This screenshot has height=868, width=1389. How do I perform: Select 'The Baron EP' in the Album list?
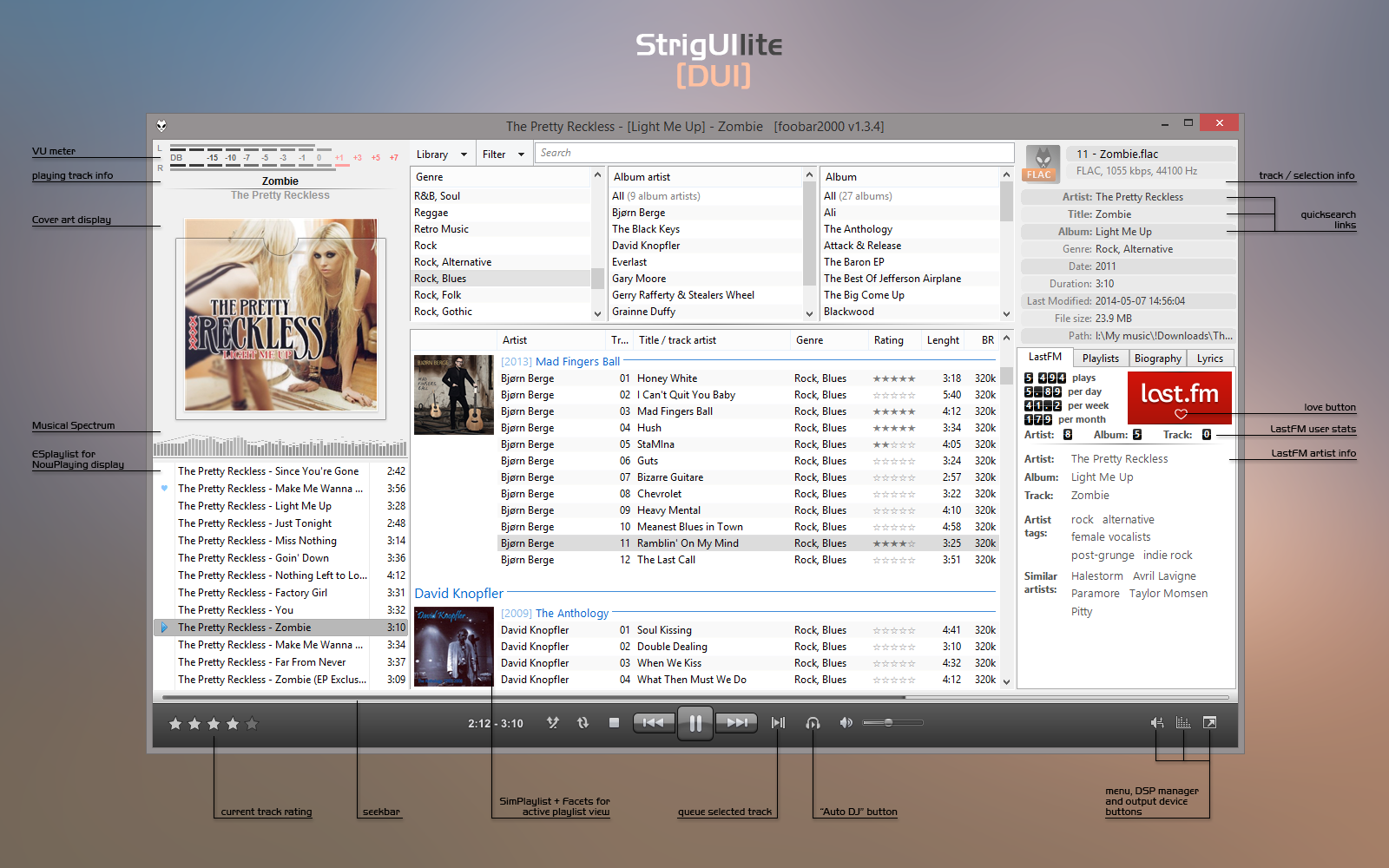coord(910,262)
